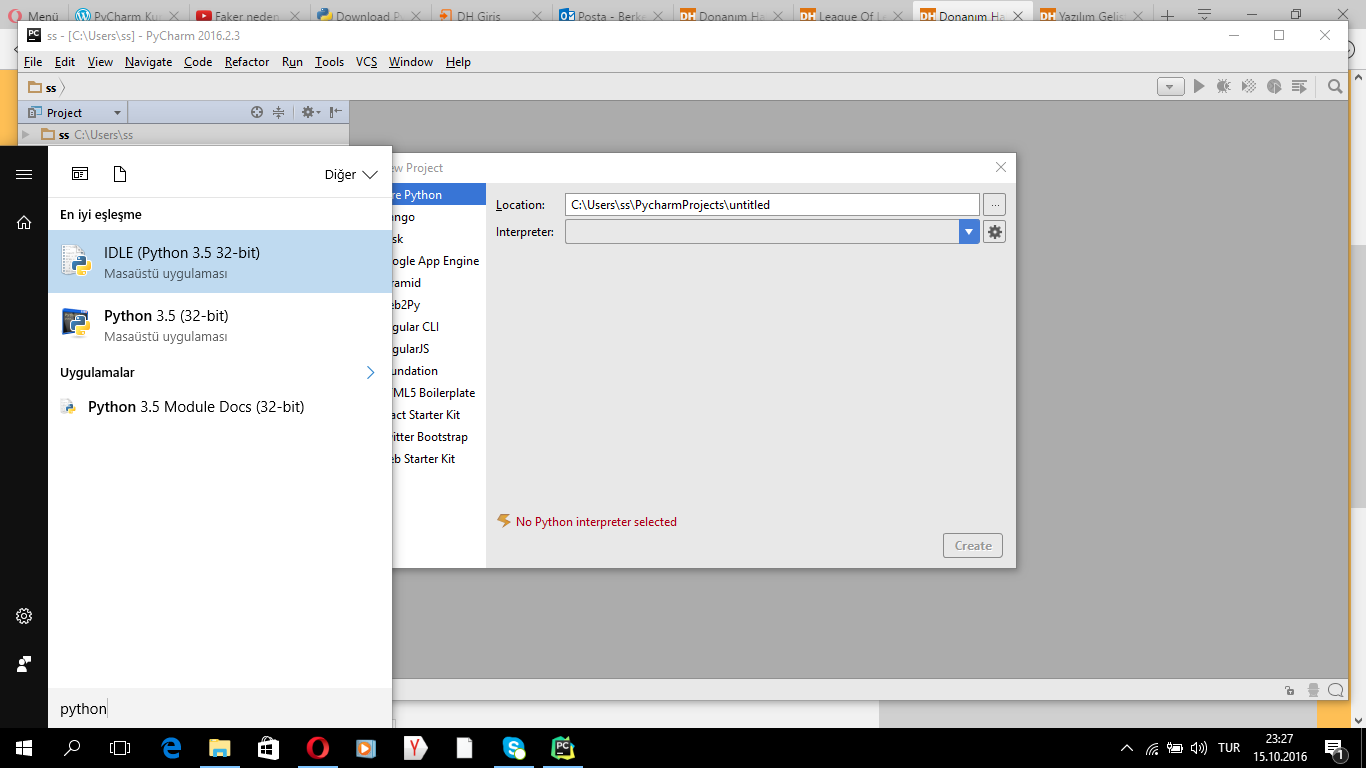Click the Profile run icon
Viewport: 1366px width, 768px height.
pos(1274,87)
